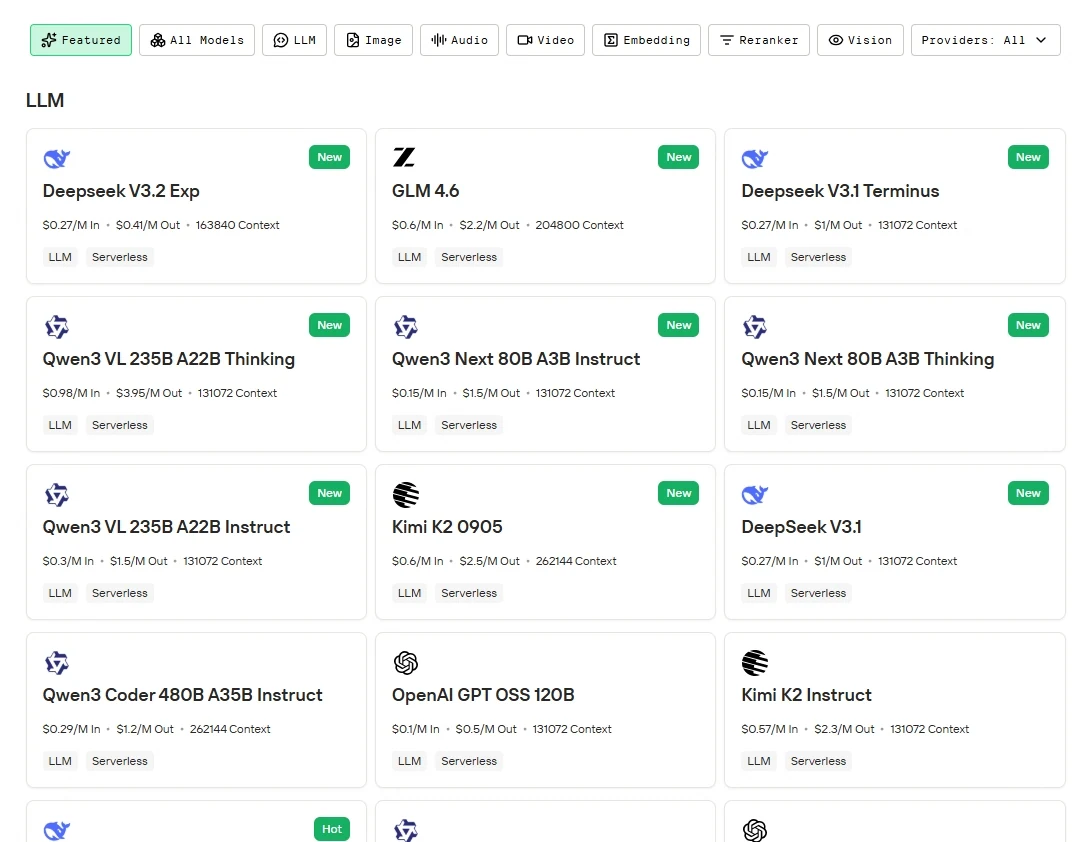Click Serverless tag on Qwen3 Coder 480B card
Screen dimensions: 1089x842
tap(119, 761)
